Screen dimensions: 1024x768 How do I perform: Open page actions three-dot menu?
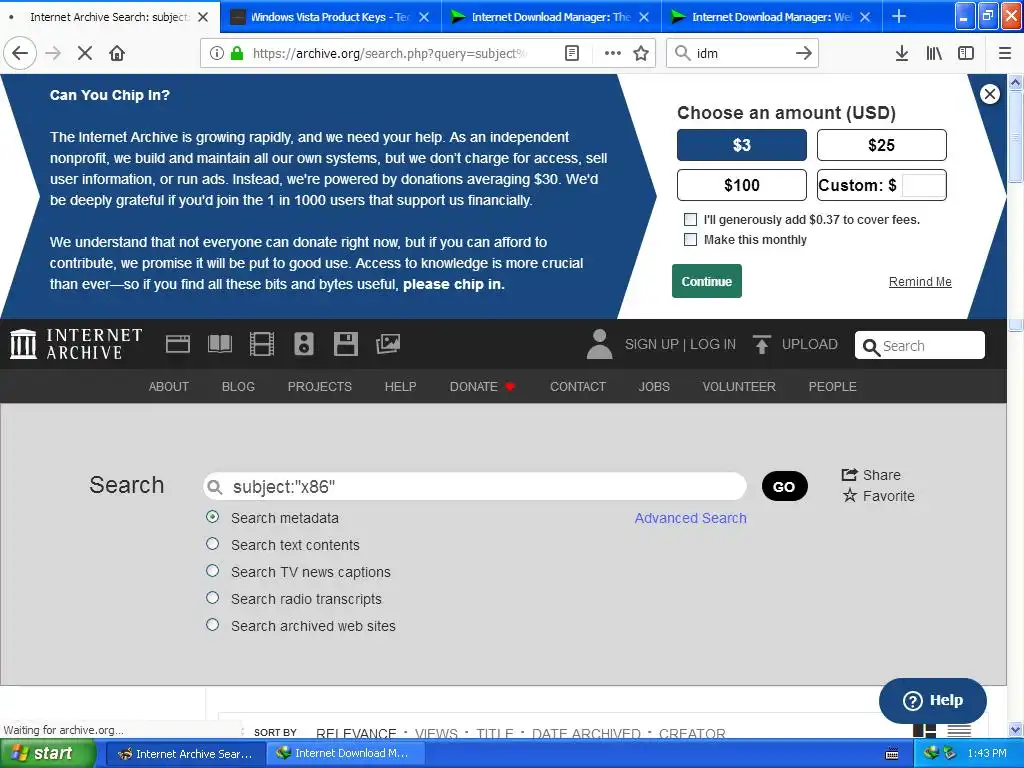point(613,53)
